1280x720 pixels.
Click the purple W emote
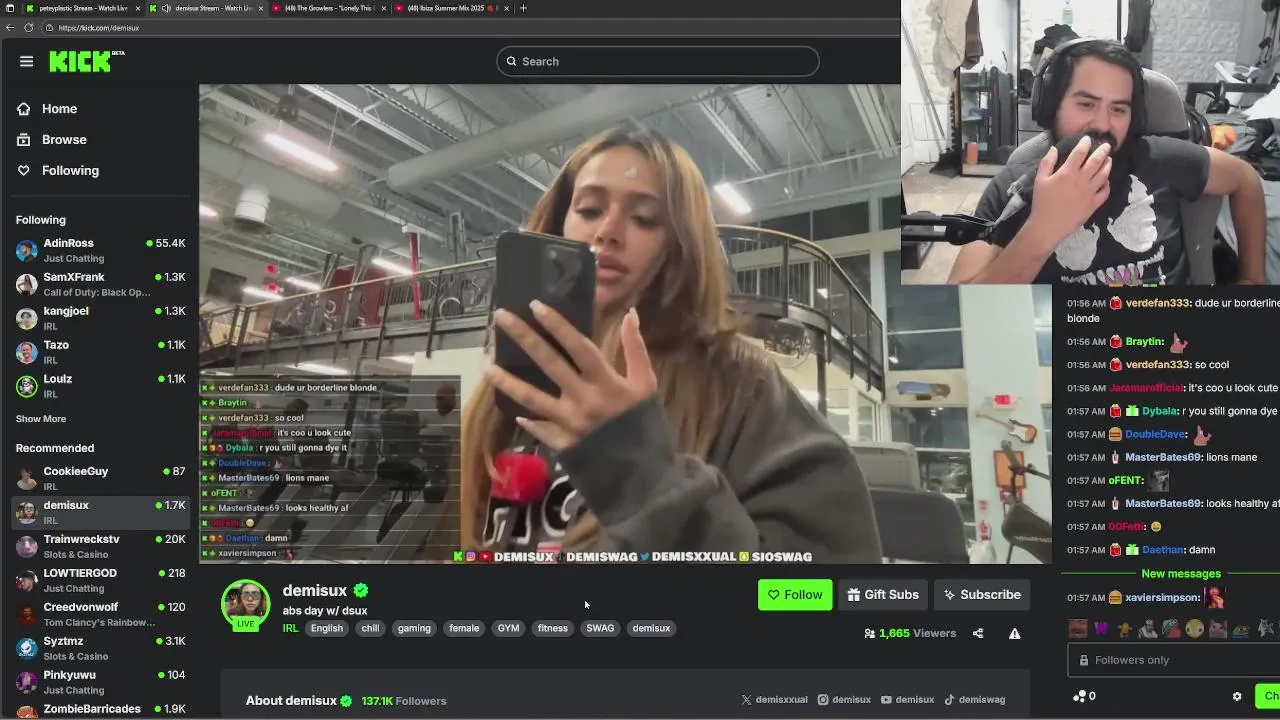pyautogui.click(x=1101, y=629)
